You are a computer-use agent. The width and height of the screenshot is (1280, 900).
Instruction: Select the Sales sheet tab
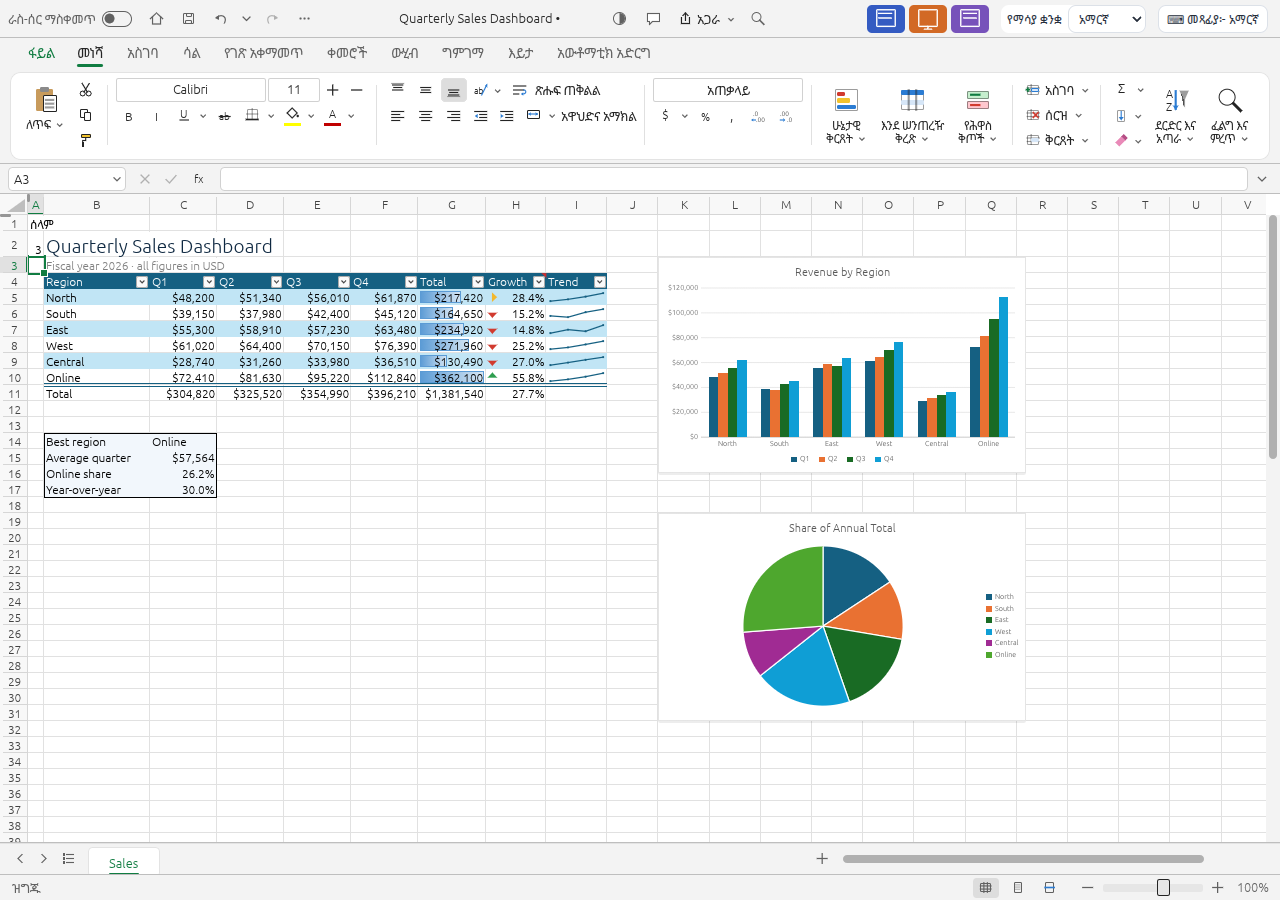123,863
